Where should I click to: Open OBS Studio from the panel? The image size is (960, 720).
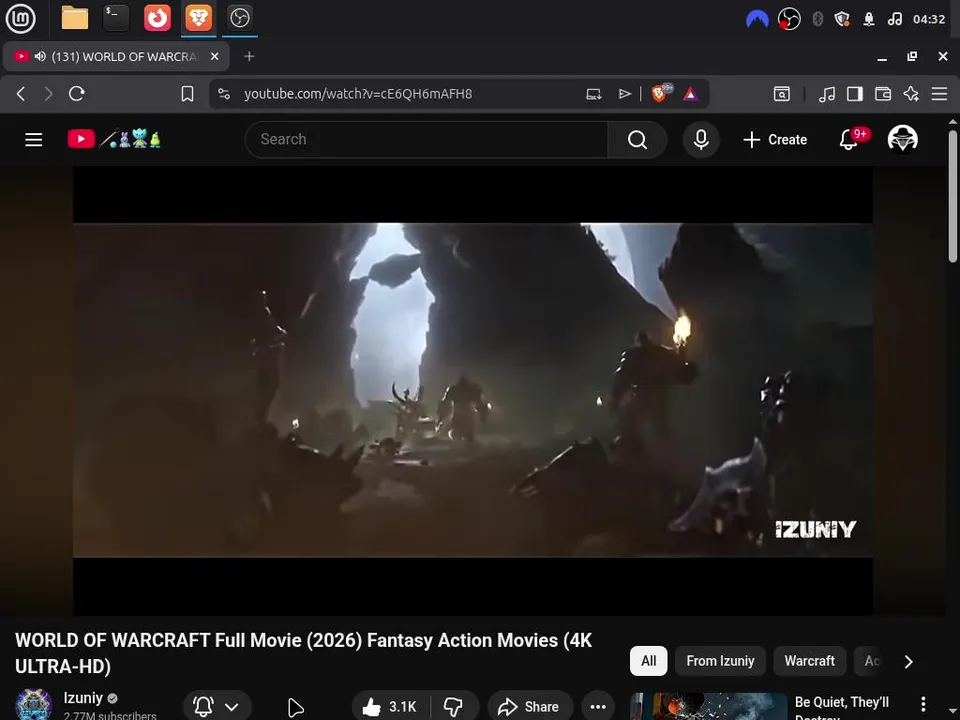pyautogui.click(x=239, y=18)
